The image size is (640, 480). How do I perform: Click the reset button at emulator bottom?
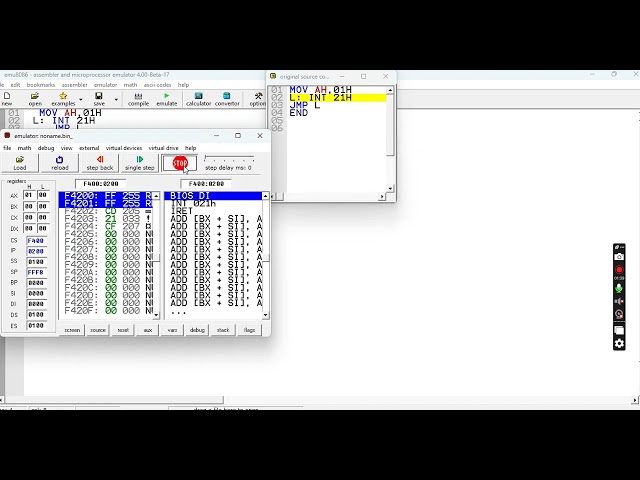[123, 330]
